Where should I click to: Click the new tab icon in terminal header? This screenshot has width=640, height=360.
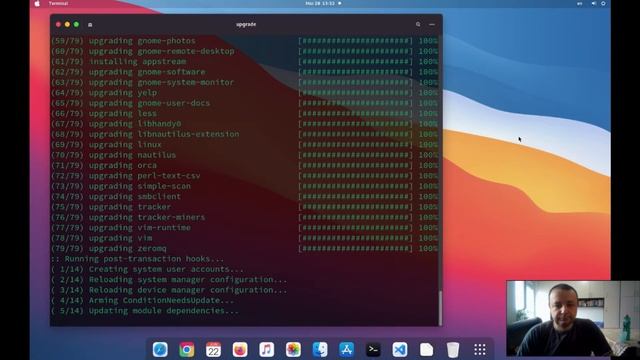90,25
